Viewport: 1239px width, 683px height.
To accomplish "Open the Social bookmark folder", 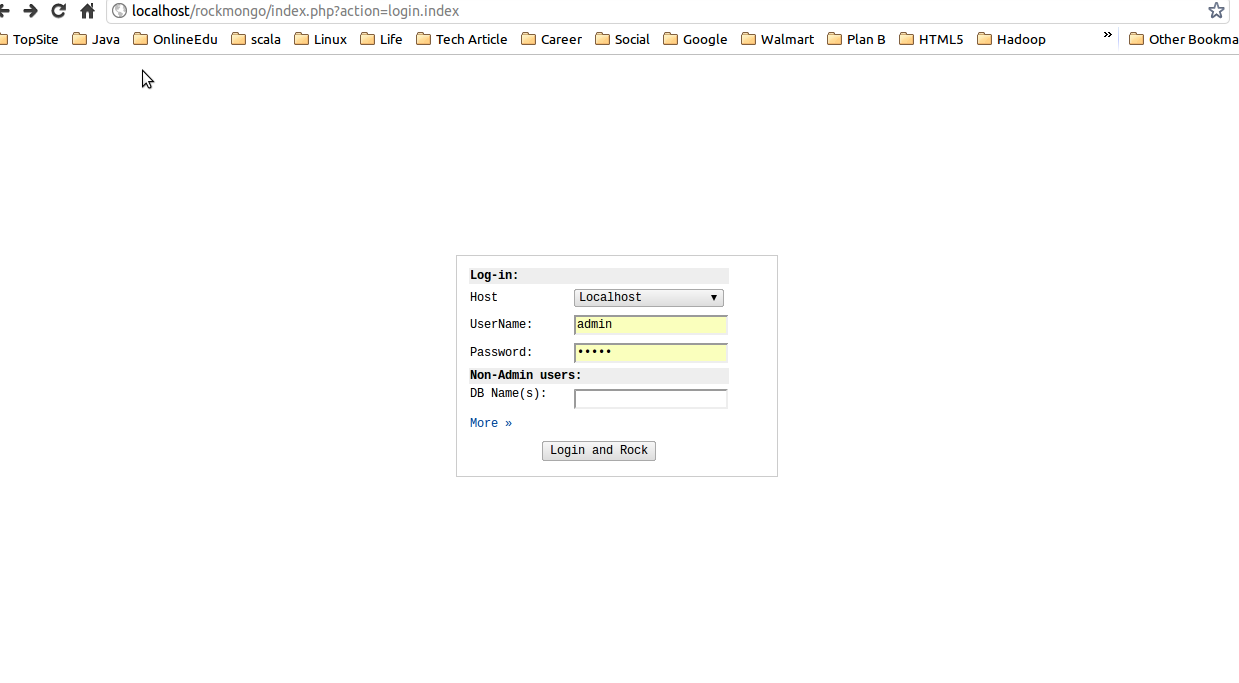I will 622,39.
